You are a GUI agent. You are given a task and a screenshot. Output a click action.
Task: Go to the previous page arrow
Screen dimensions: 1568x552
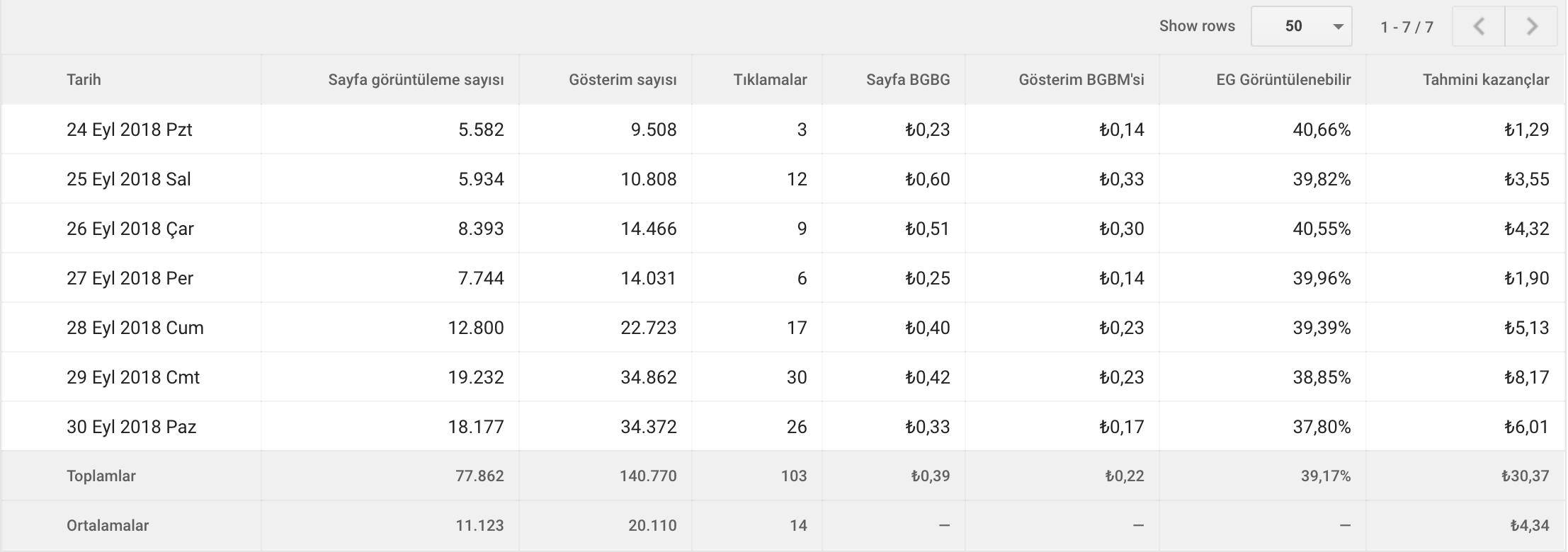click(x=1479, y=27)
